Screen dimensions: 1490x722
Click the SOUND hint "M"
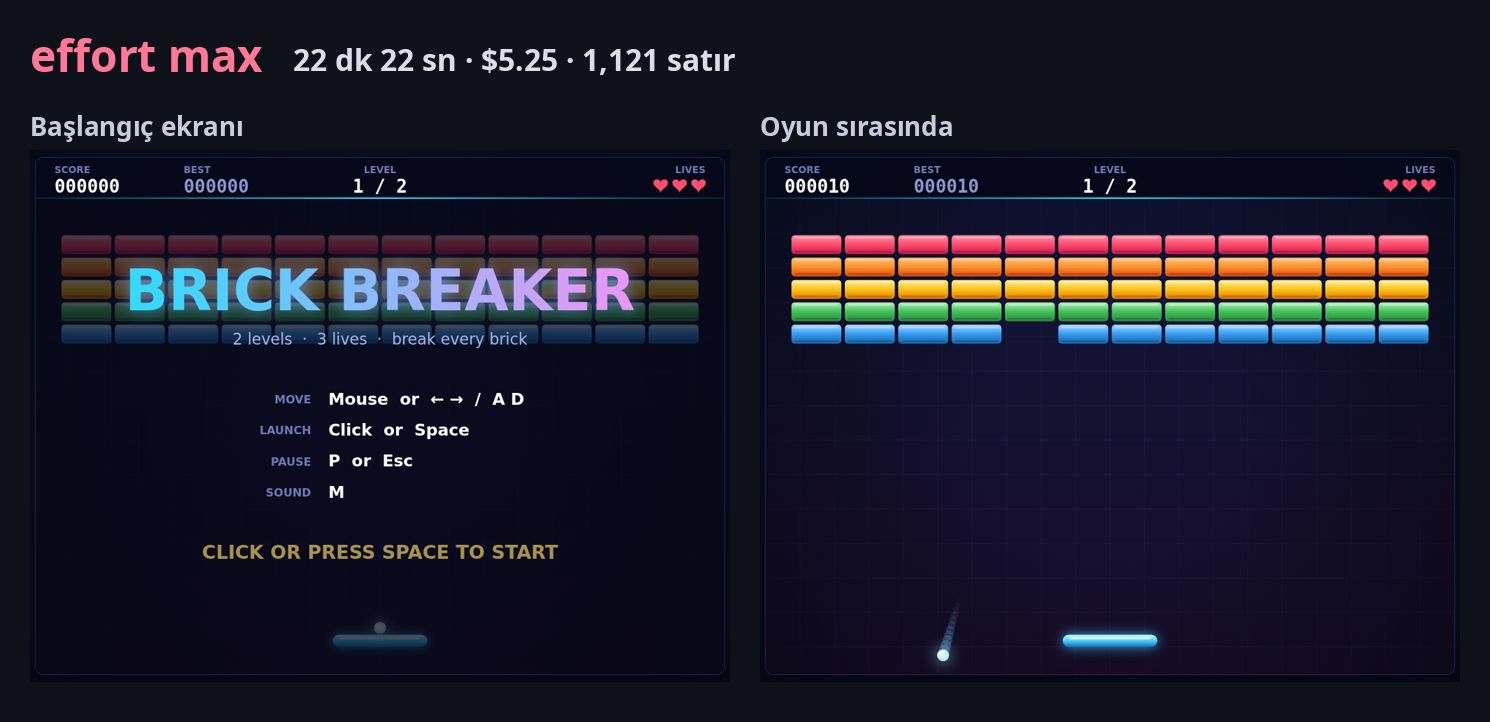(336, 492)
